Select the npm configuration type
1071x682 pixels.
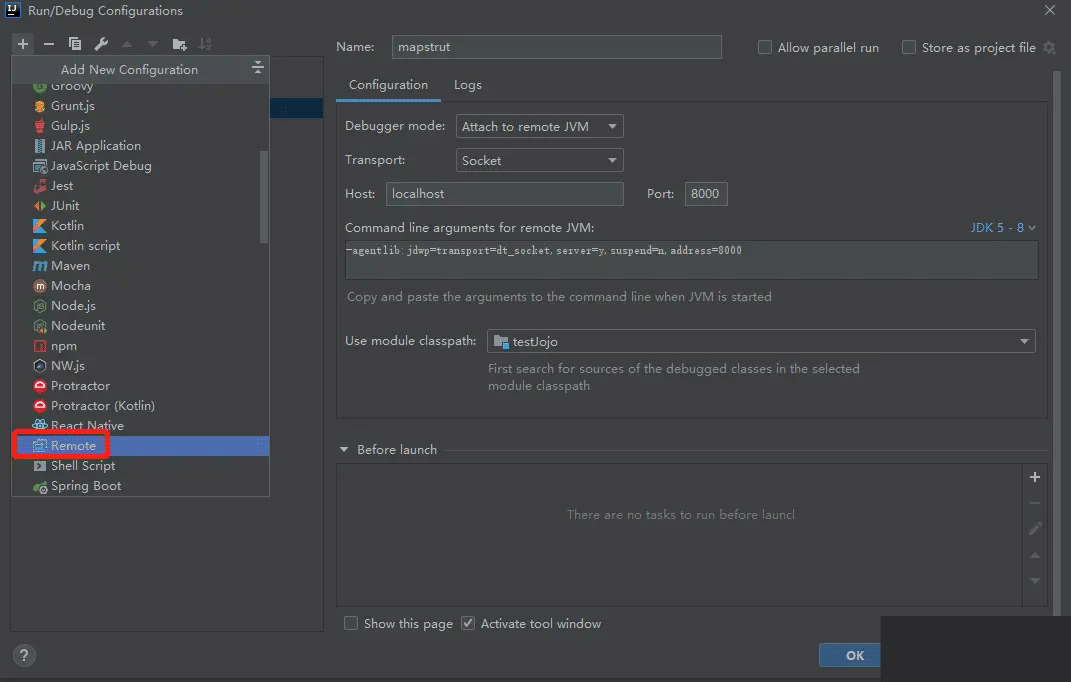[140, 346]
